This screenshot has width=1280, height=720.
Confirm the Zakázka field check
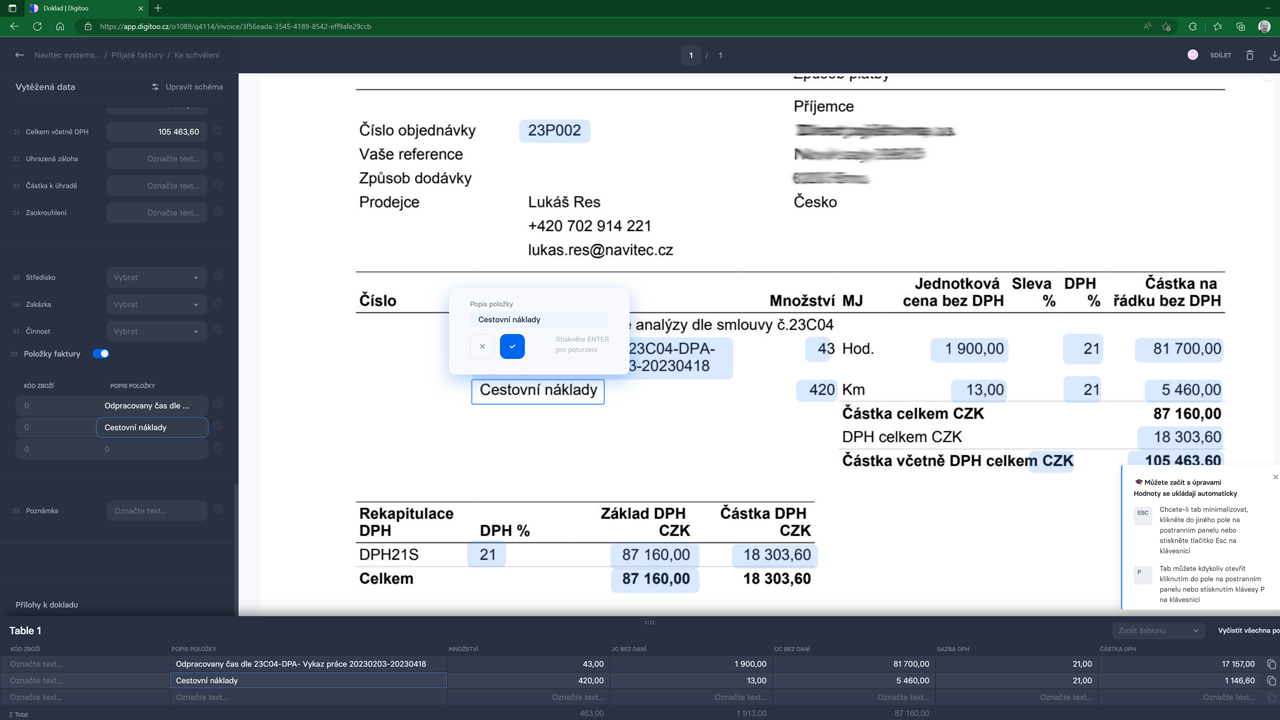(218, 304)
